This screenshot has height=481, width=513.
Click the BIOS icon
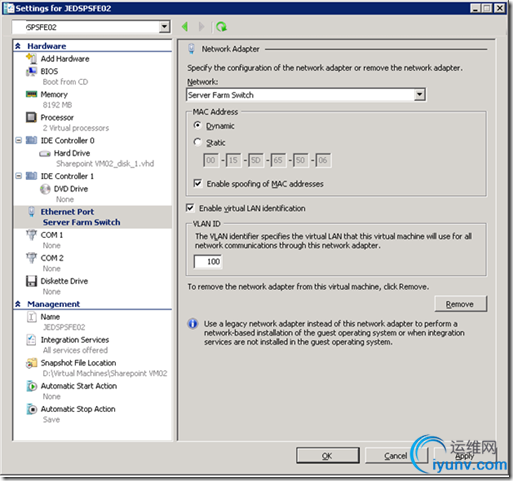click(31, 71)
